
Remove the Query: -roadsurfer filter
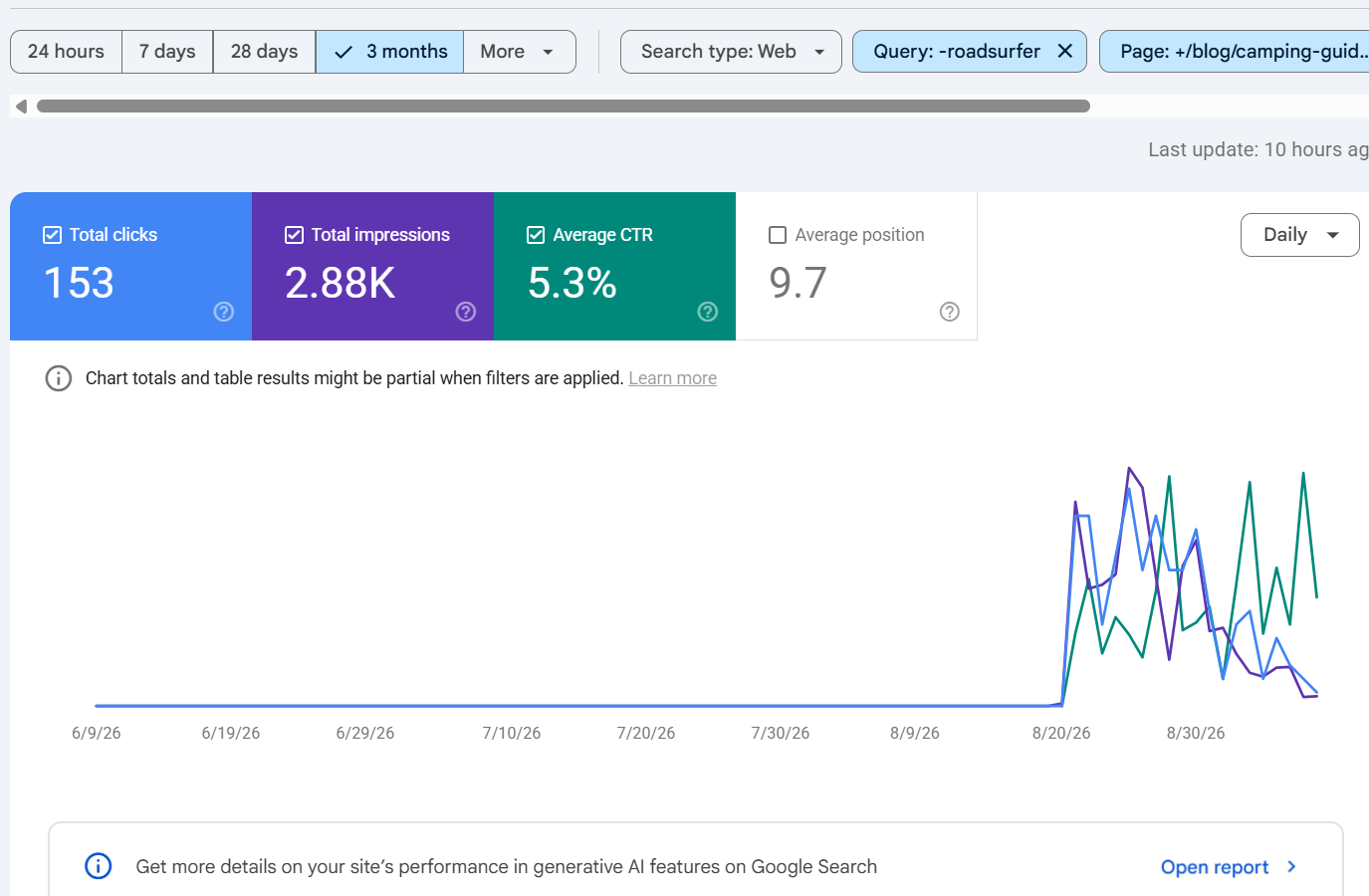[x=1065, y=51]
